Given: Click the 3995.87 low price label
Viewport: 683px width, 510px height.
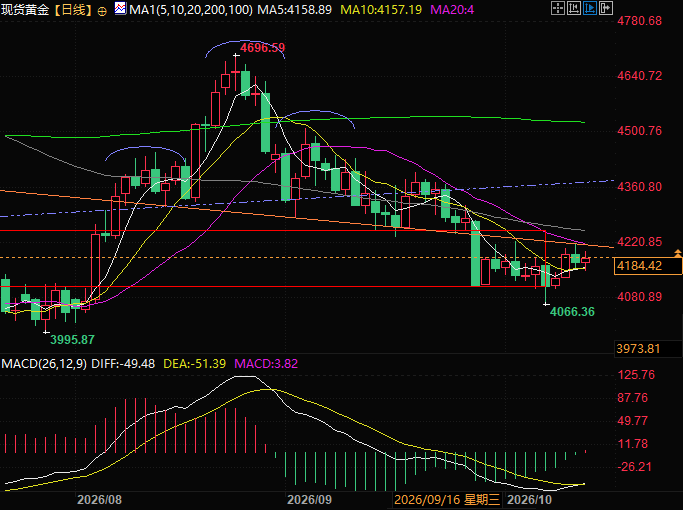Looking at the screenshot, I should [72, 339].
